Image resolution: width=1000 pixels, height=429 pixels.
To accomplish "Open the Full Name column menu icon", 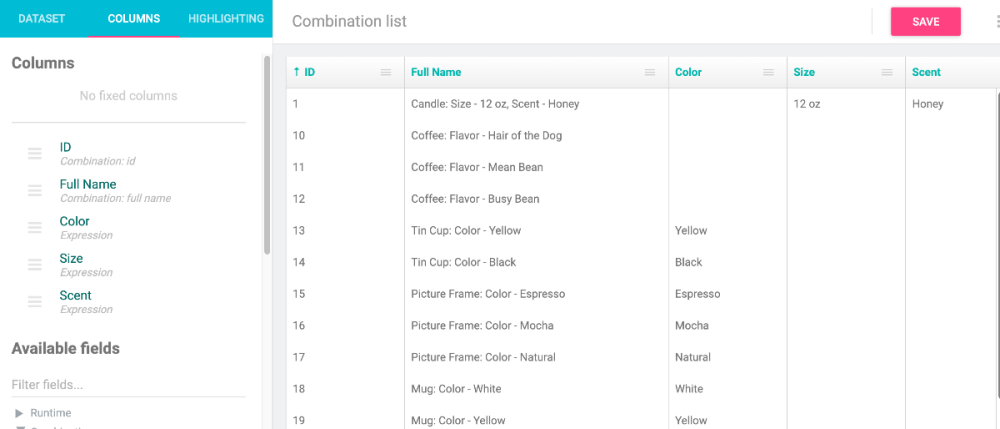I will [x=650, y=72].
